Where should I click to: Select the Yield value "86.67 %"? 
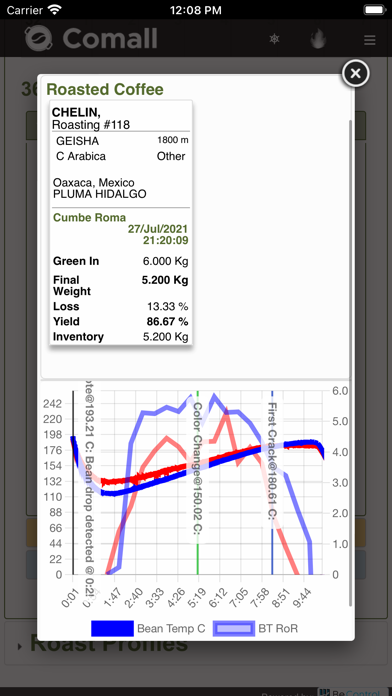168,321
